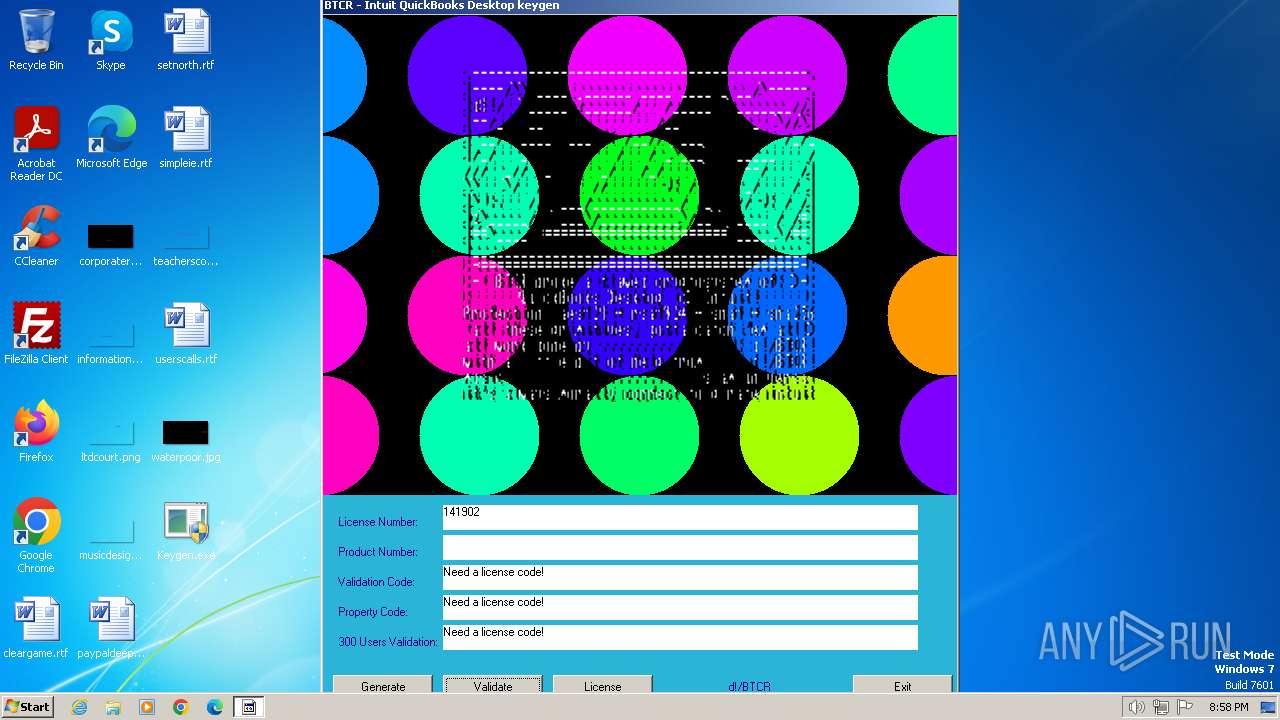Click the Property Code field
The height and width of the screenshot is (720, 1280).
coord(680,607)
